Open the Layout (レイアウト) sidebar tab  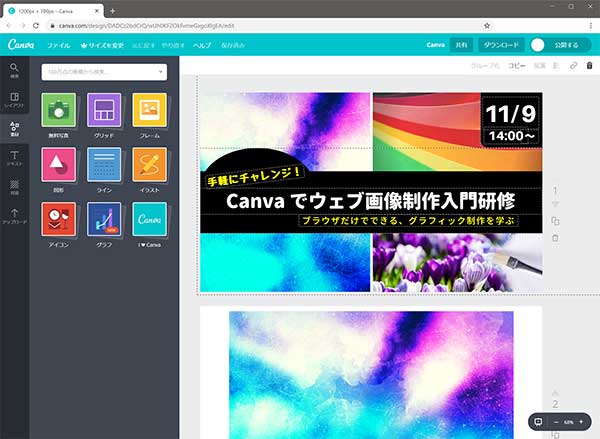[x=14, y=100]
